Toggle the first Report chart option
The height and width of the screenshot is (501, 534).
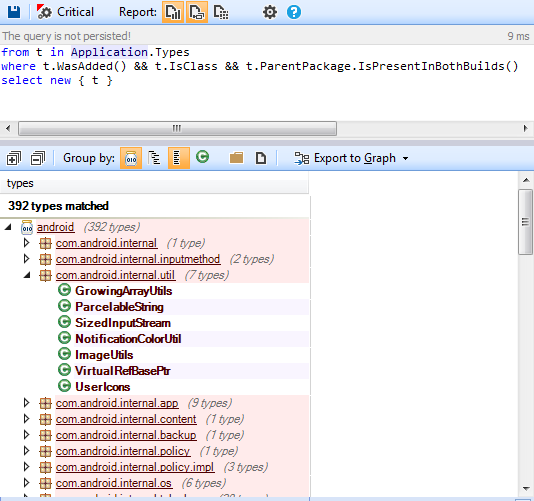(x=173, y=12)
